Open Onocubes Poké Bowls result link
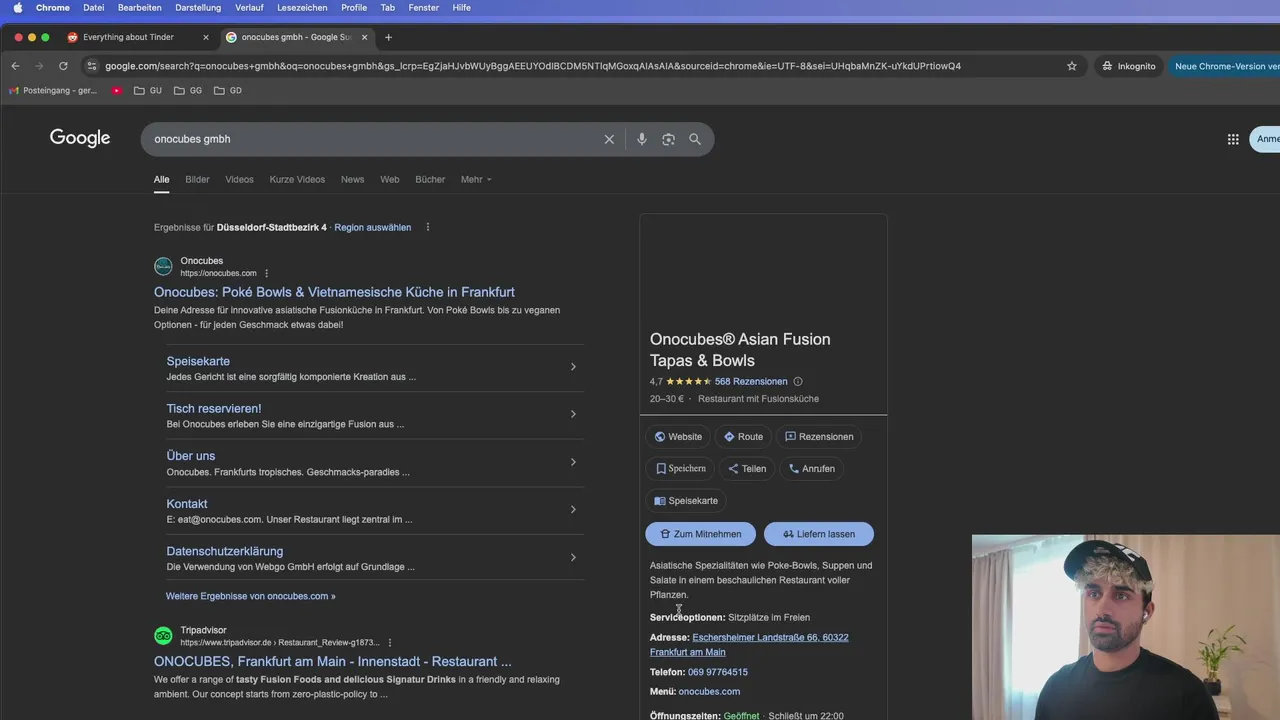The image size is (1280, 720). pos(334,292)
